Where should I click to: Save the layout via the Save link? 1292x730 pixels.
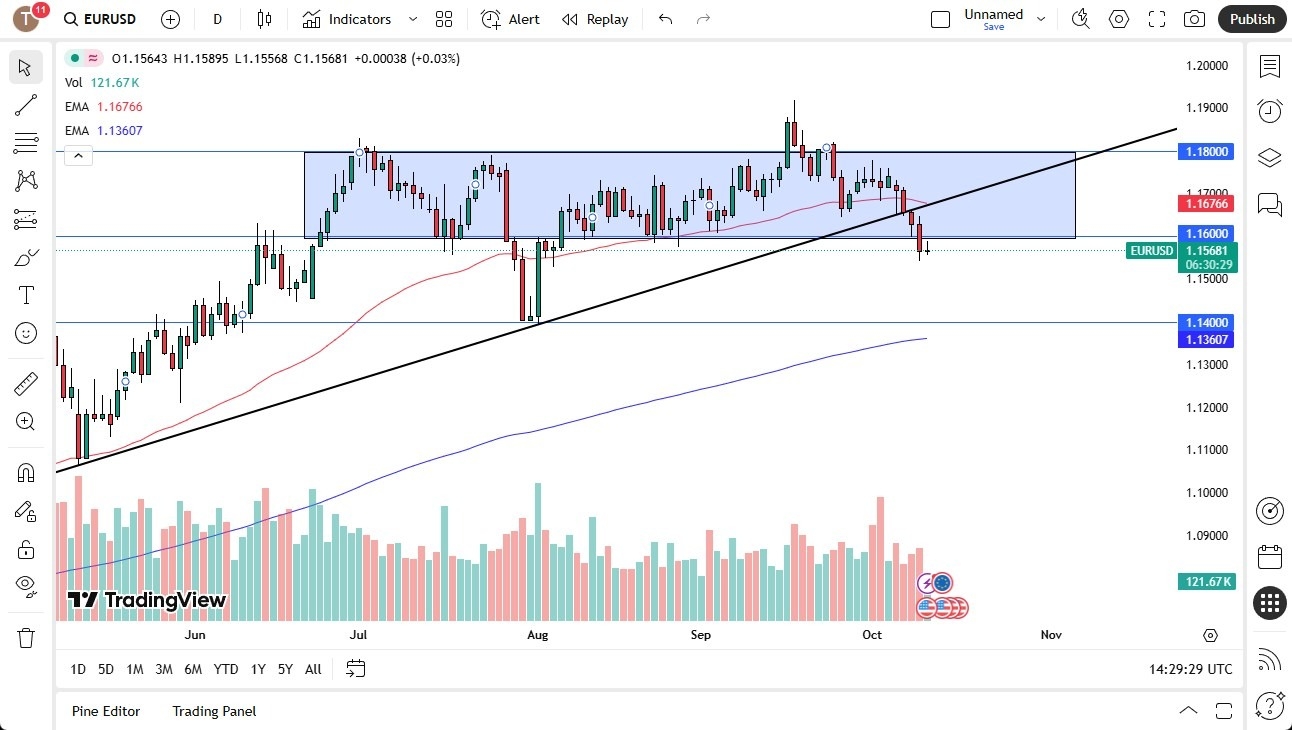click(994, 27)
